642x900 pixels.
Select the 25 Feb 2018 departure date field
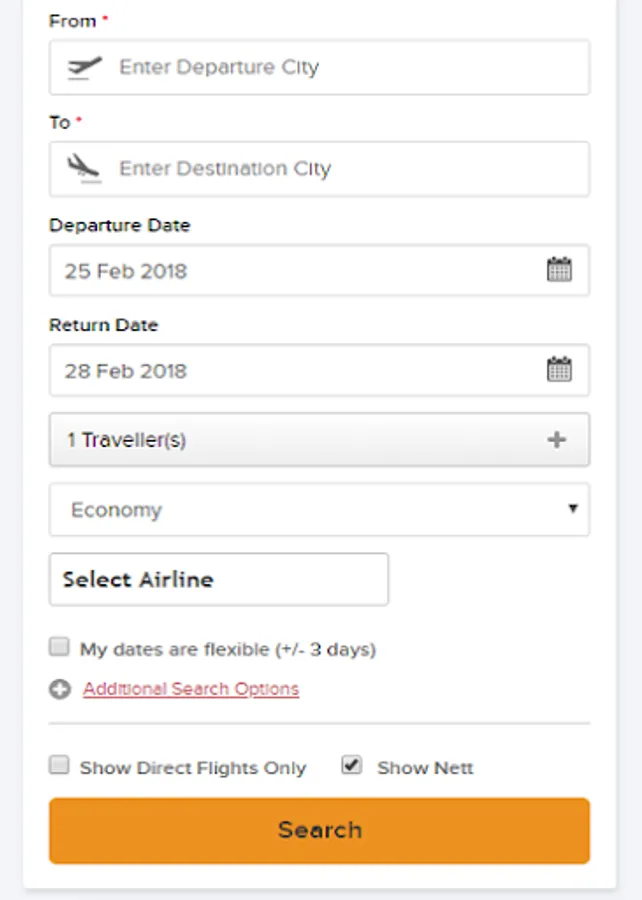coord(290,271)
